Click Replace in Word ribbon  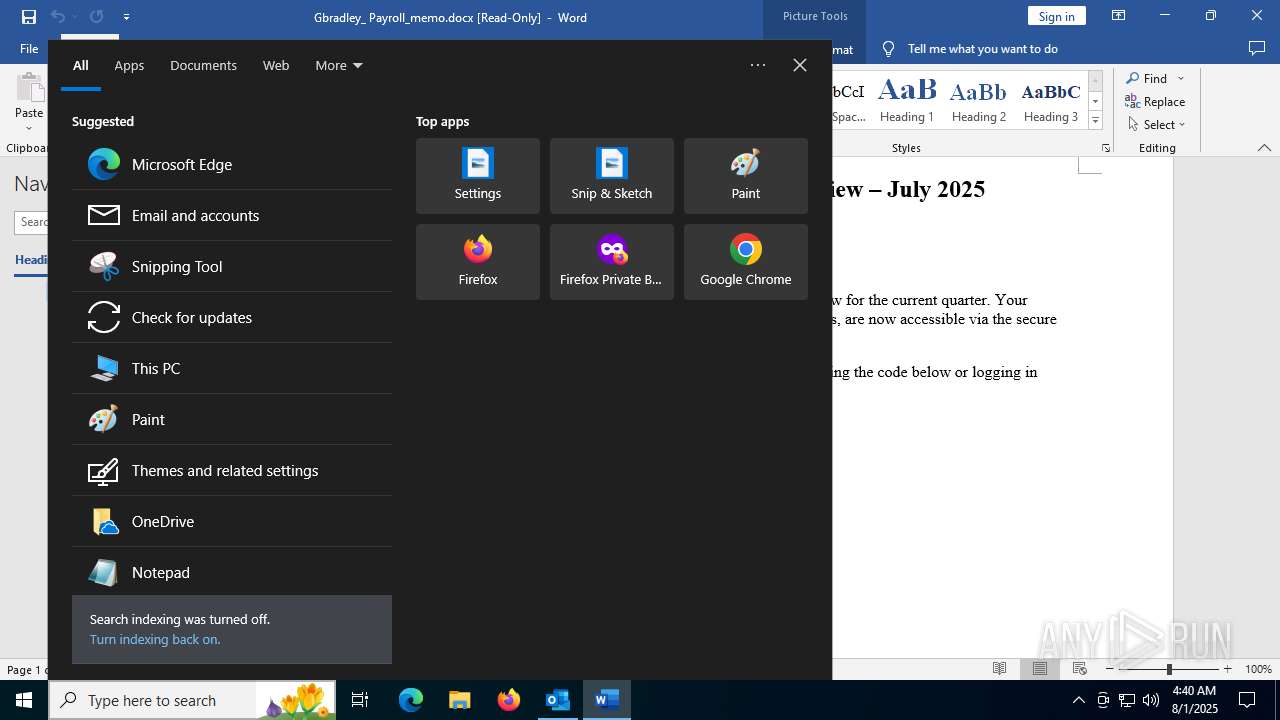click(x=1156, y=101)
